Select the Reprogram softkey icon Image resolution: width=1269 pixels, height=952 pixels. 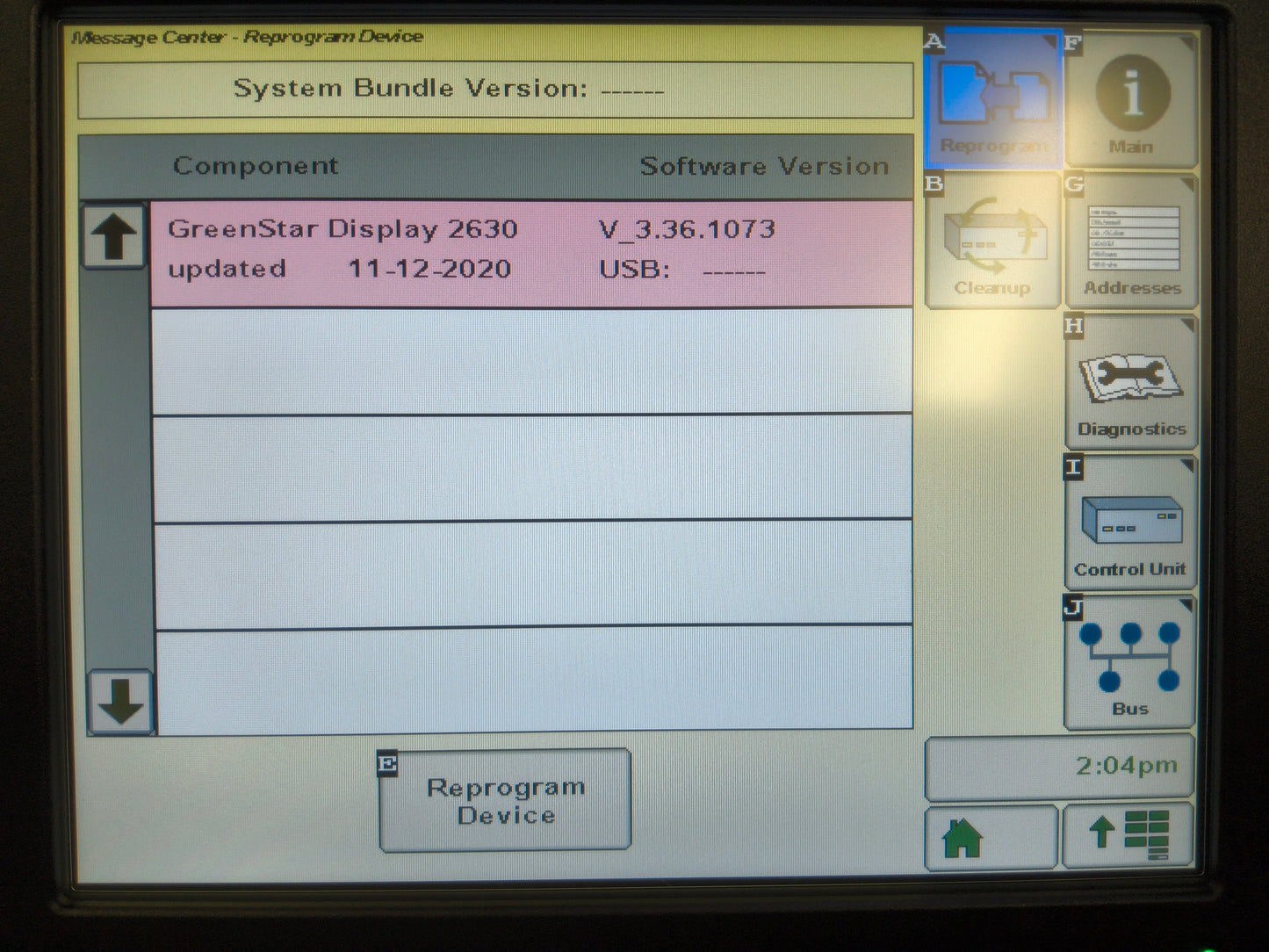[x=993, y=98]
